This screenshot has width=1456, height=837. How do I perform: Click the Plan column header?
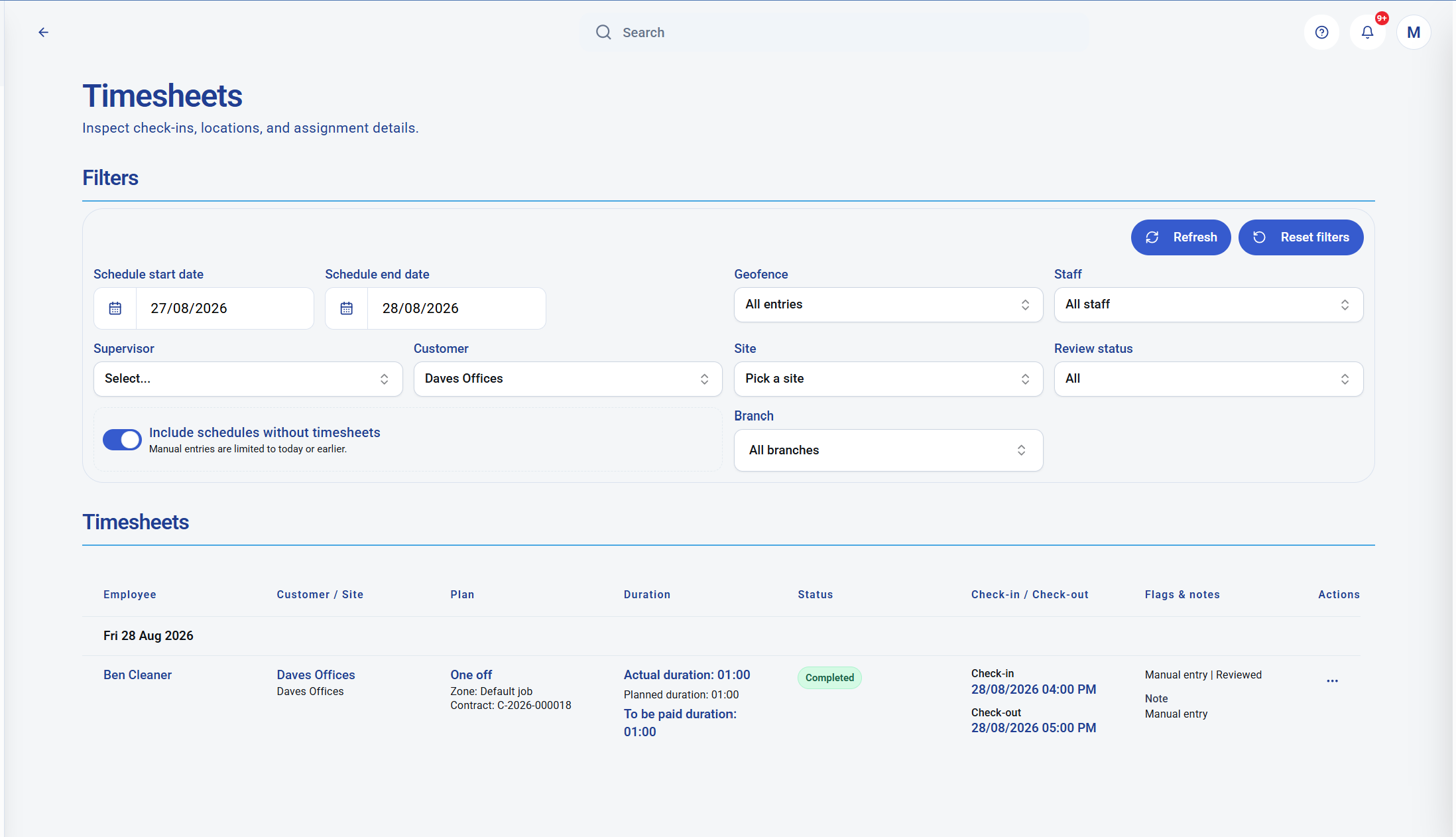[462, 594]
